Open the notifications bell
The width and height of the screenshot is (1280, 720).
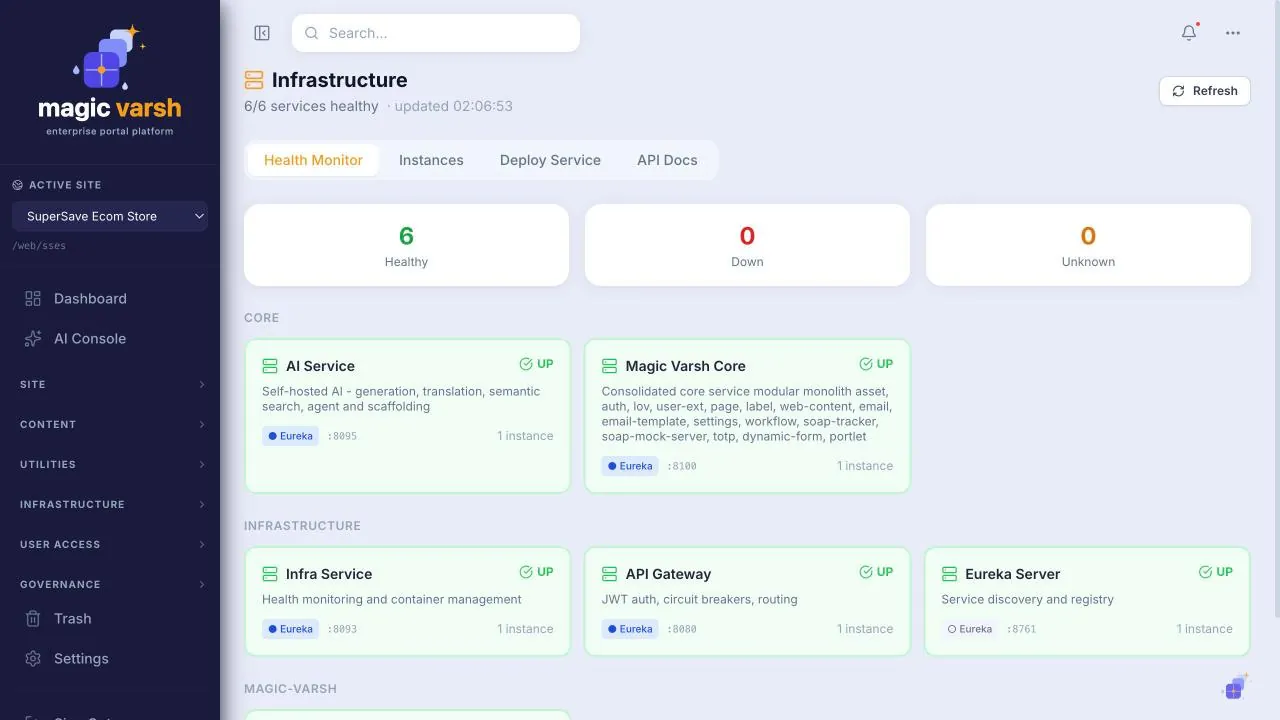click(1189, 33)
